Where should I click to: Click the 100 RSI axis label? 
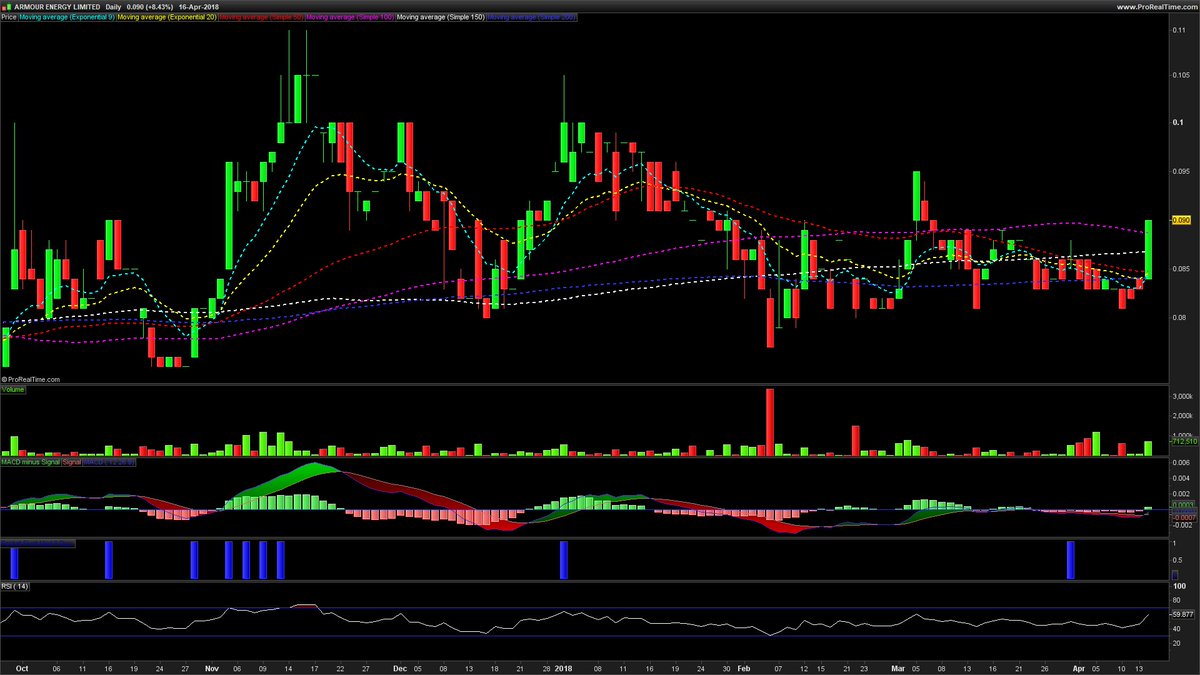[1178, 586]
